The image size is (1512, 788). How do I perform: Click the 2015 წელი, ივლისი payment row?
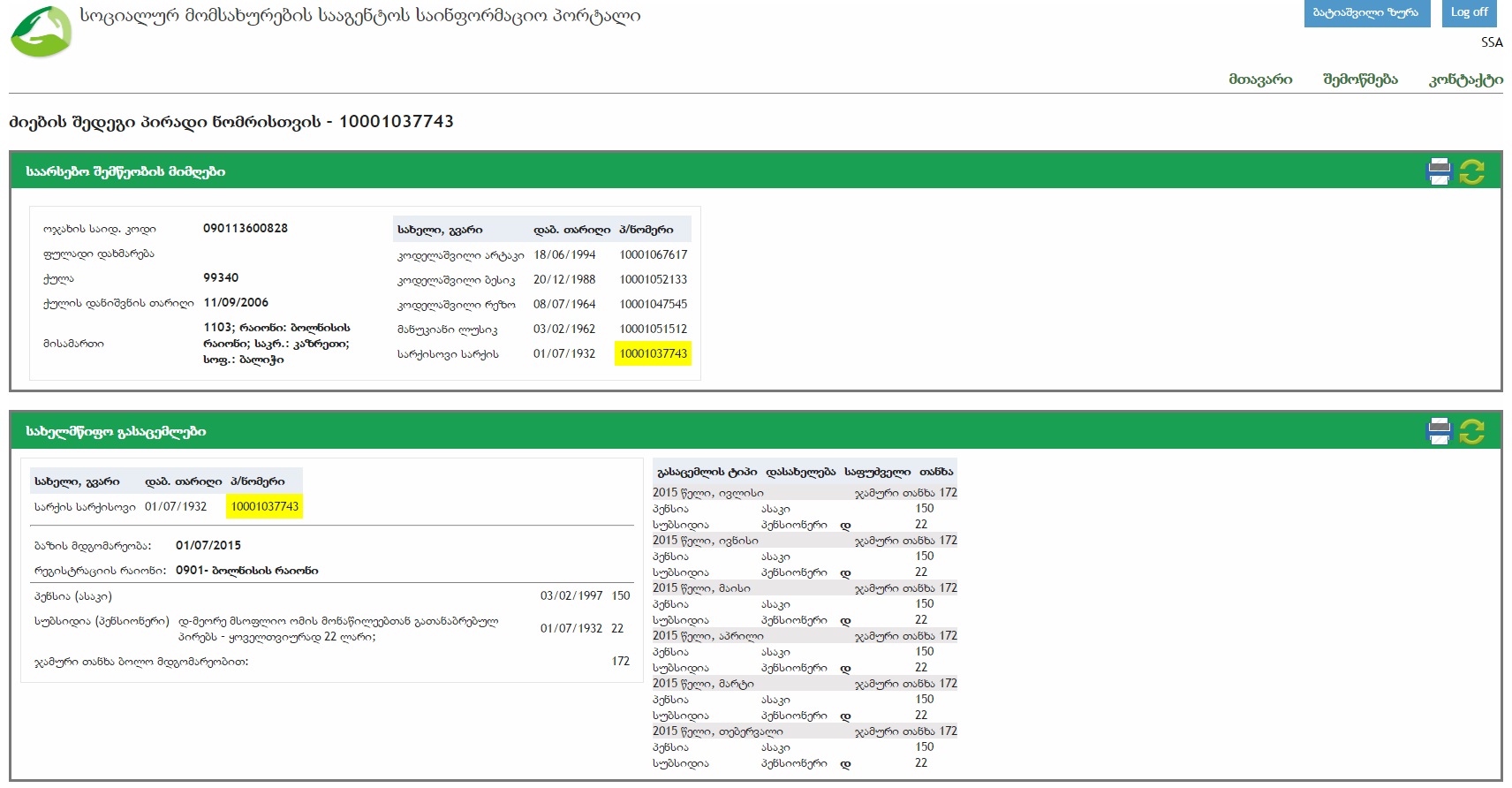(708, 493)
